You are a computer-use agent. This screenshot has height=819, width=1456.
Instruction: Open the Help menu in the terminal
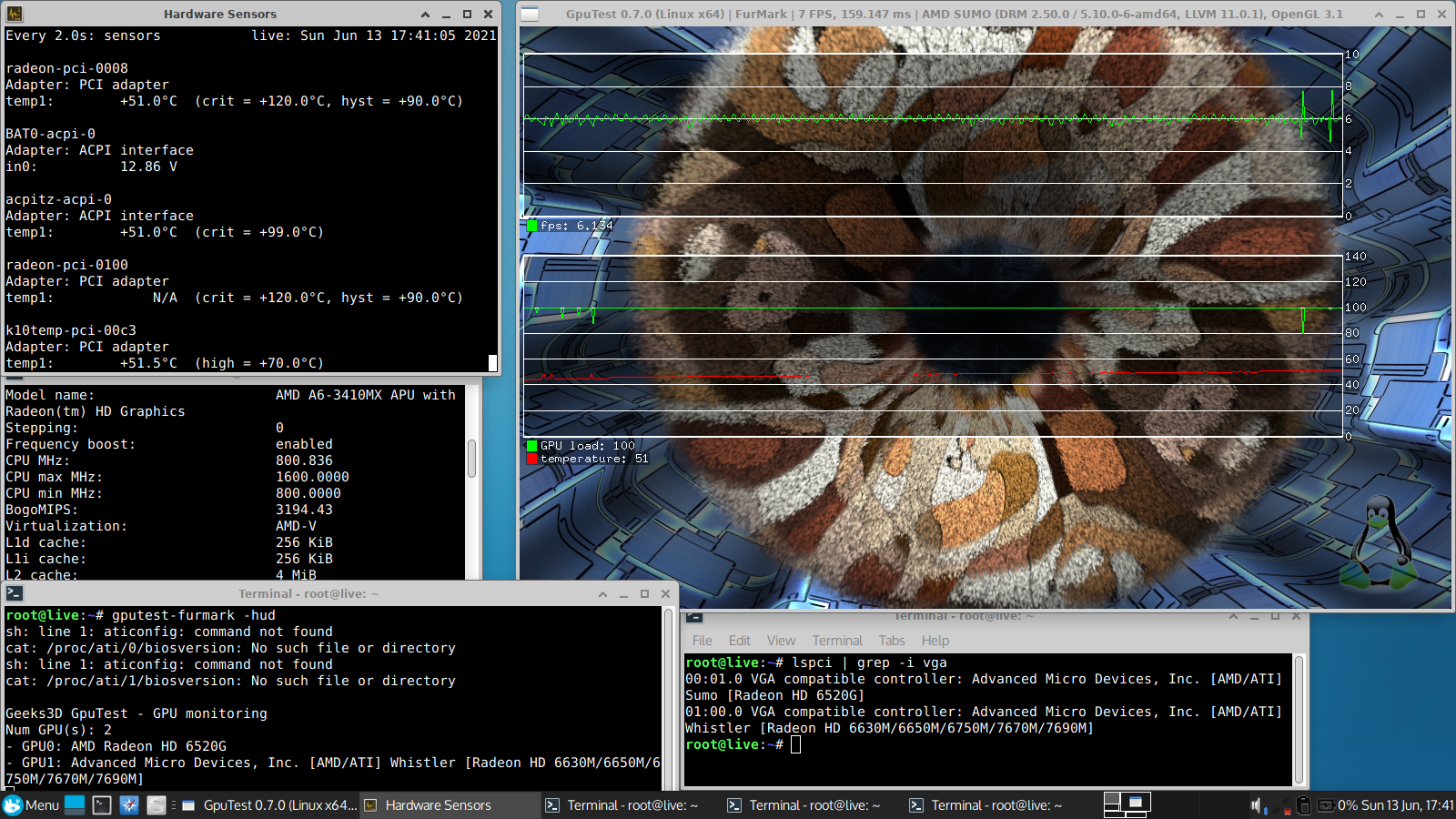pos(935,641)
